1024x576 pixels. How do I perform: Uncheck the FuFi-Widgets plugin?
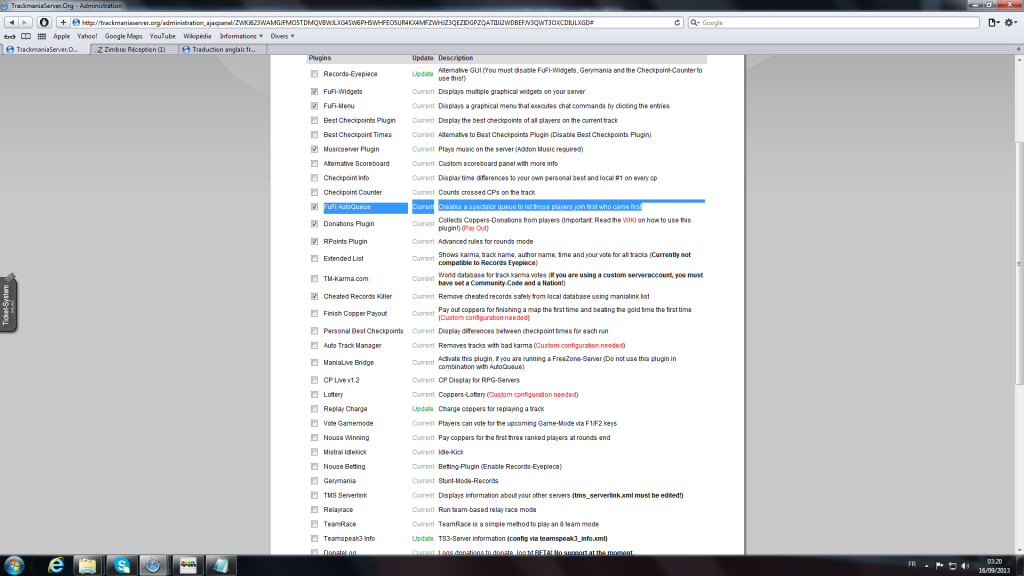(x=315, y=91)
